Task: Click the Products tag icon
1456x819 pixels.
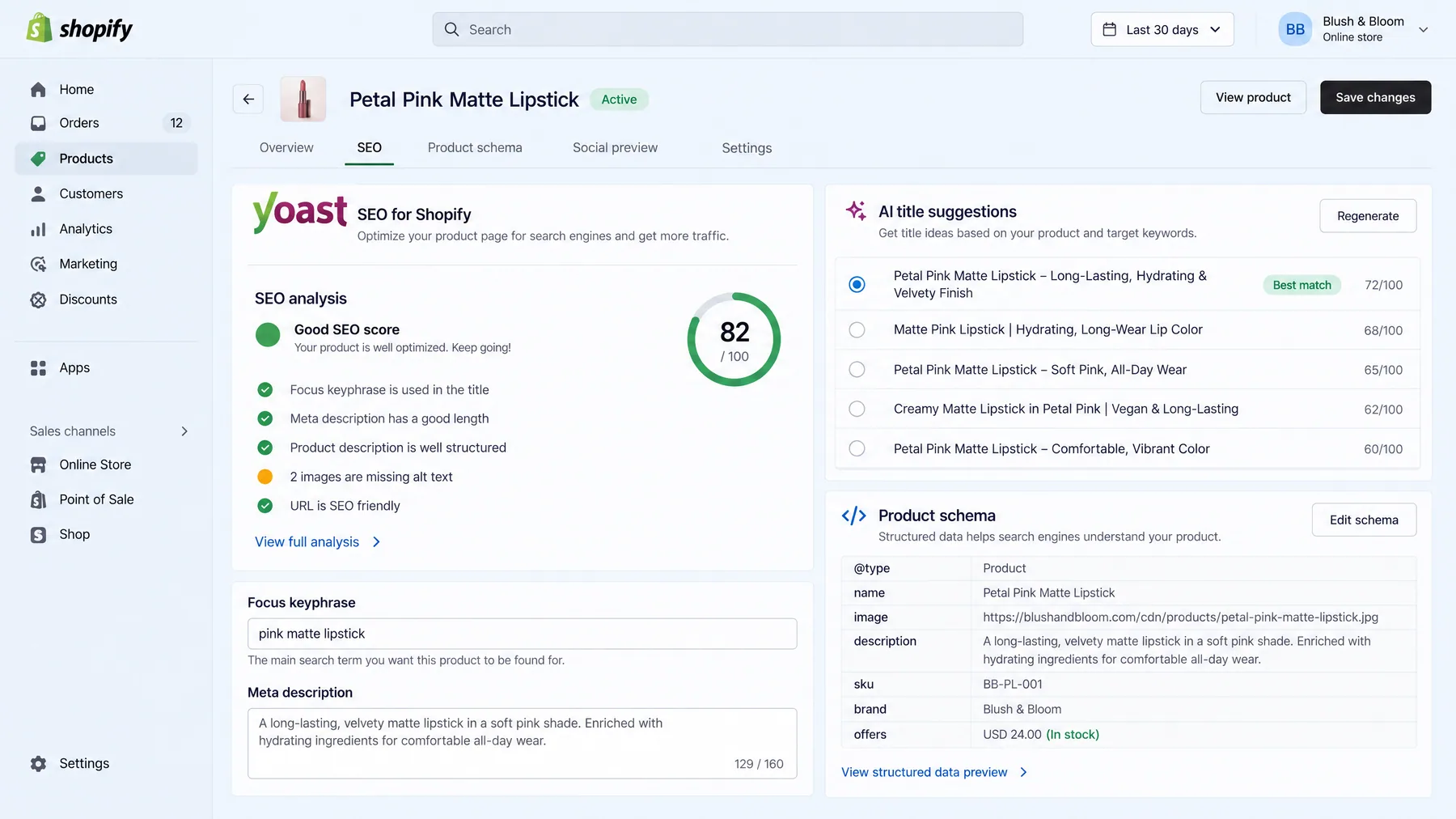Action: tap(38, 159)
